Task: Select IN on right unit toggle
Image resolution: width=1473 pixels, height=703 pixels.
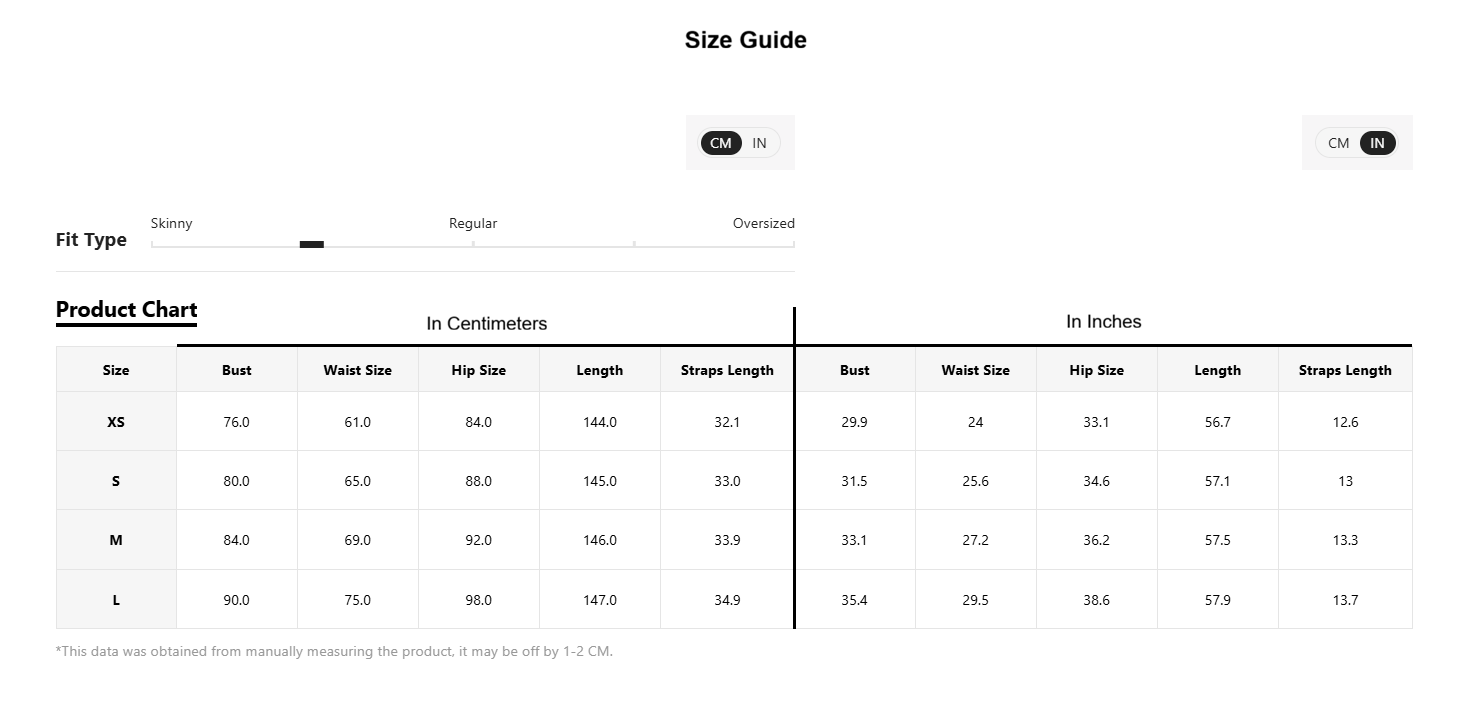Action: click(x=1377, y=143)
